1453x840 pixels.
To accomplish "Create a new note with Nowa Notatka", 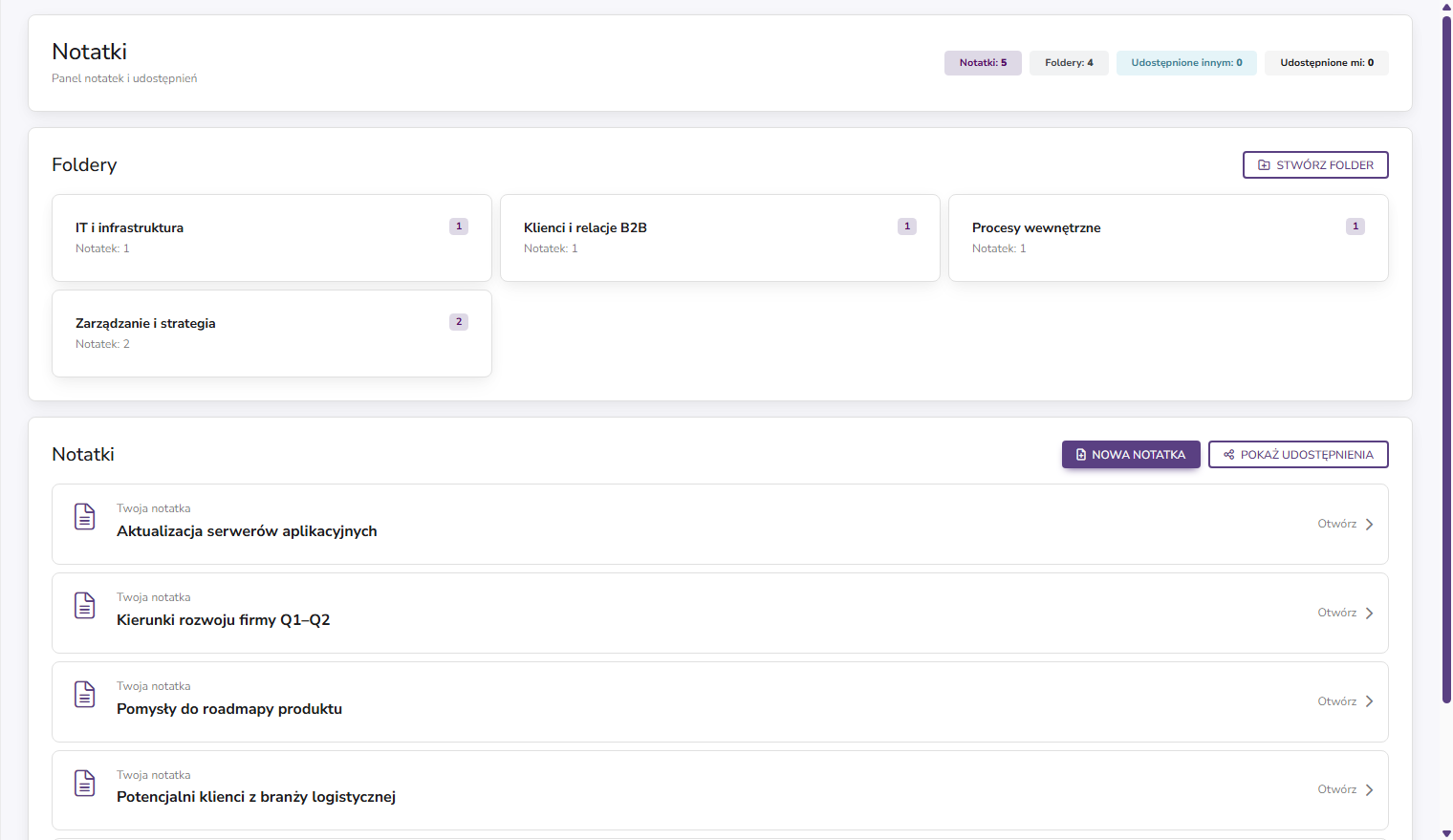I will (1131, 455).
